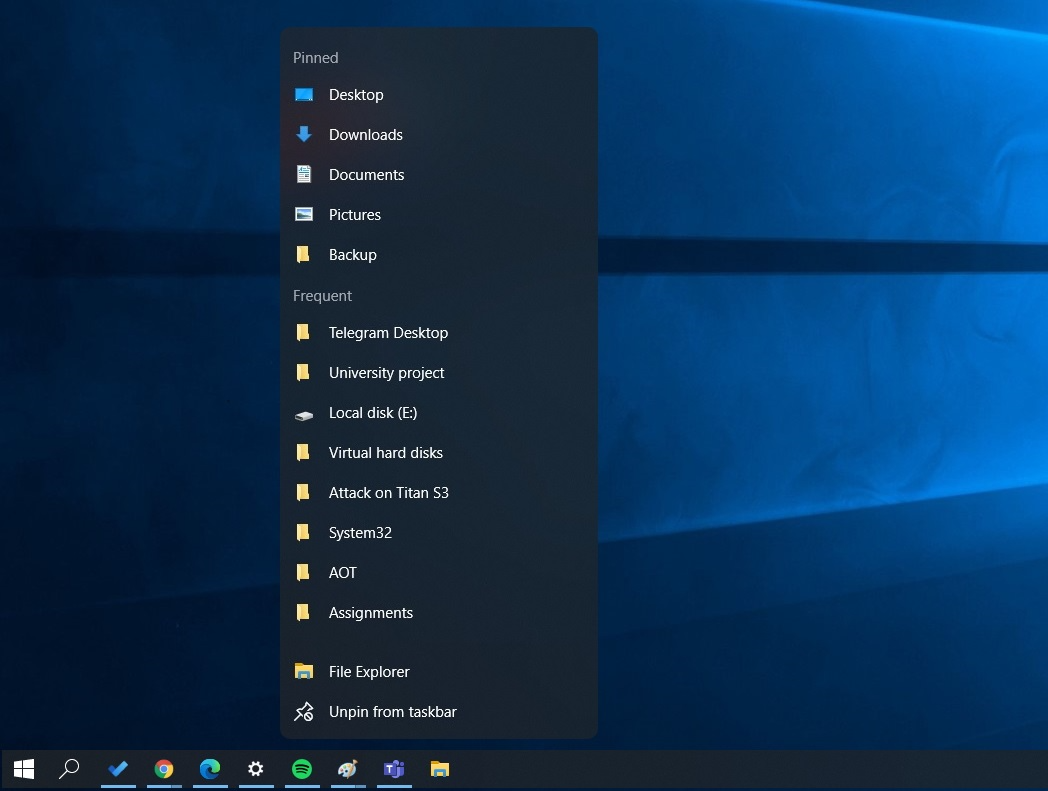Launch Microsoft Edge from the taskbar

click(x=210, y=770)
